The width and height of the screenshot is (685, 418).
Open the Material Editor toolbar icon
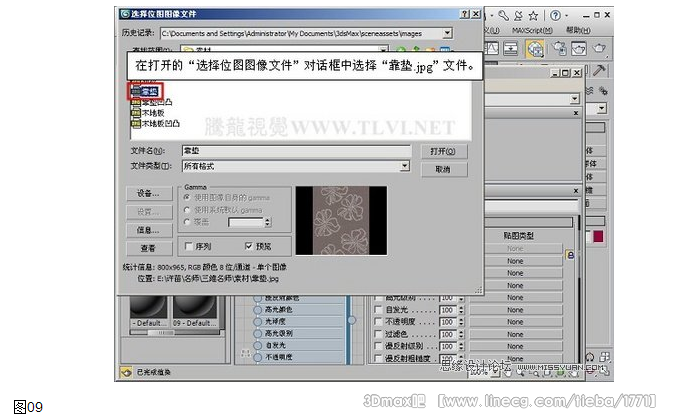tap(535, 49)
